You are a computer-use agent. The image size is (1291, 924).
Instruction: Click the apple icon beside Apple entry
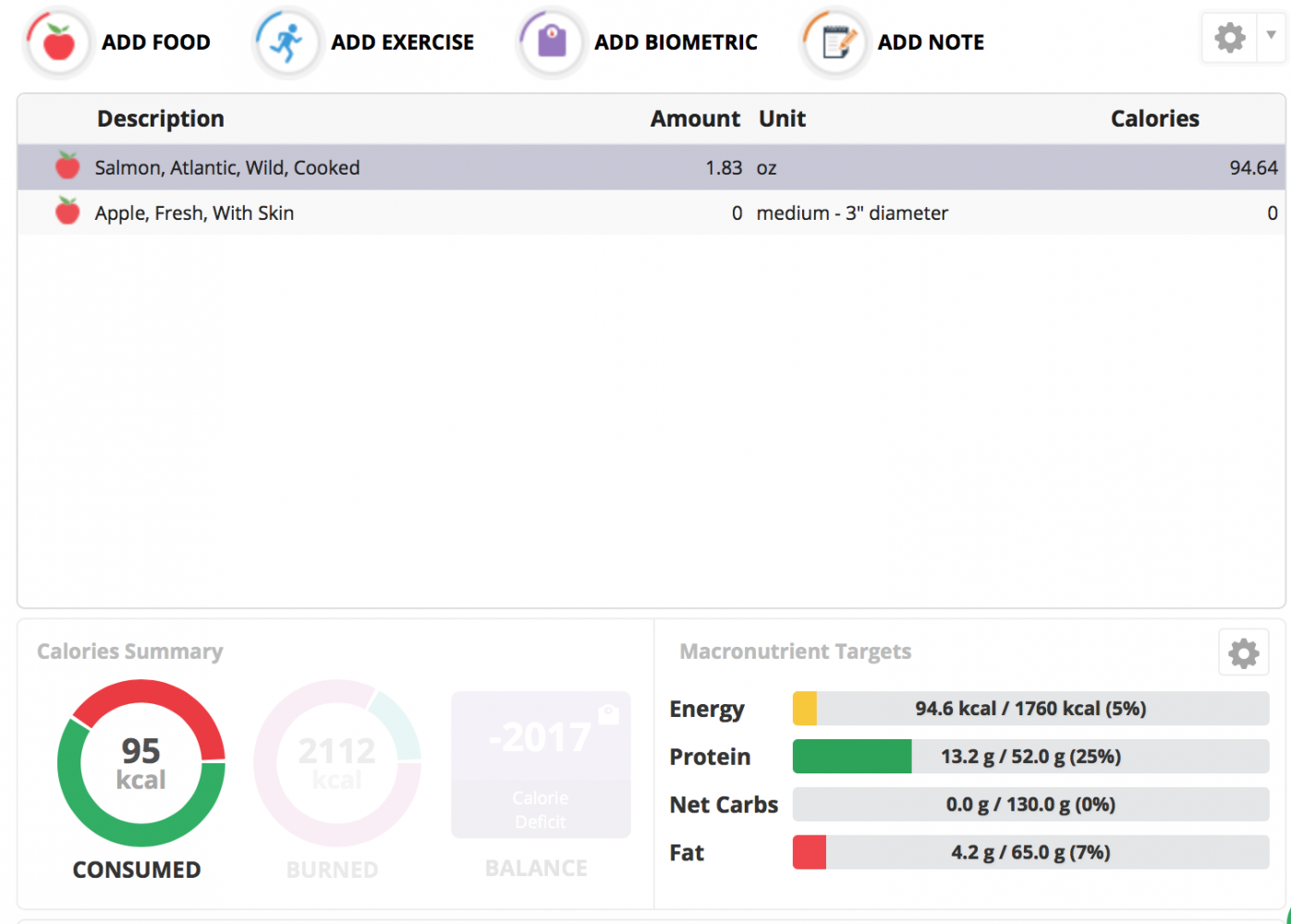click(x=67, y=212)
